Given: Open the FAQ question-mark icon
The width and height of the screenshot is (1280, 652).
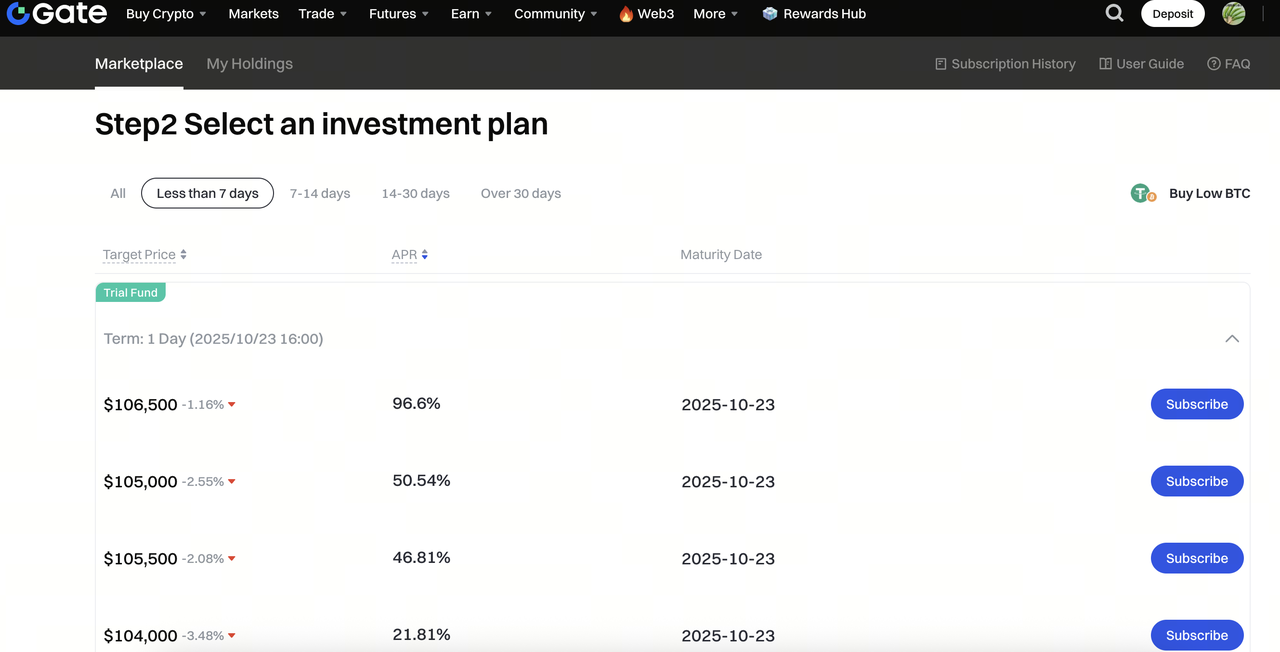Looking at the screenshot, I should click(1214, 64).
